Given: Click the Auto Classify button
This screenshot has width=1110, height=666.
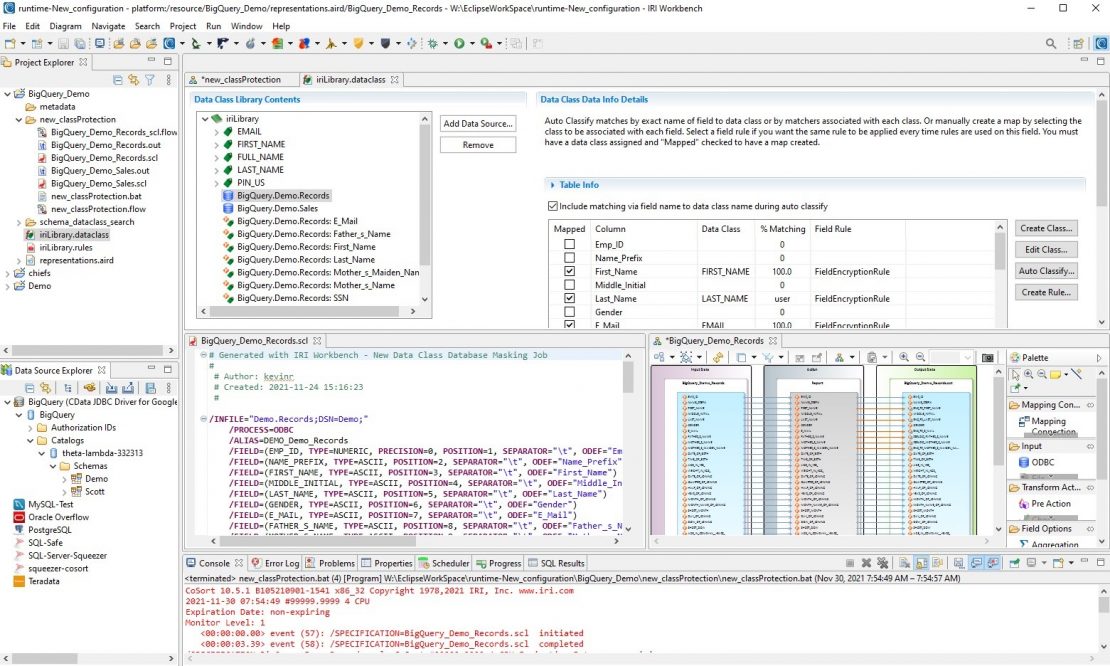Looking at the screenshot, I should [1046, 271].
